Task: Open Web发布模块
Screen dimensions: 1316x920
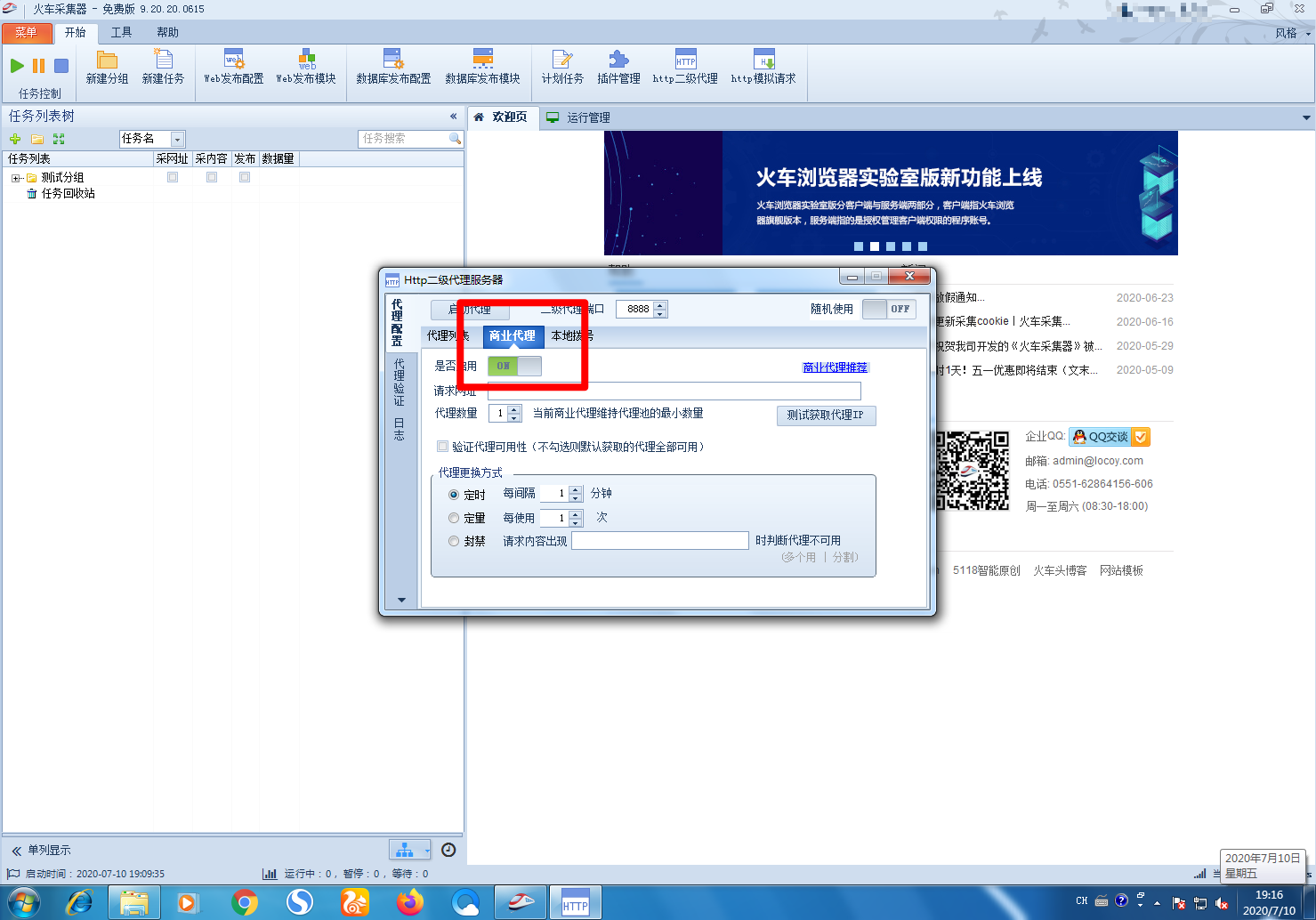Action: coord(306,68)
